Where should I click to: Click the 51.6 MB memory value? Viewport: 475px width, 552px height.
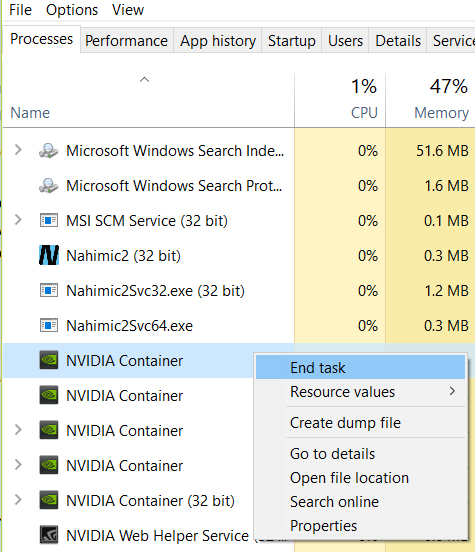pos(442,151)
